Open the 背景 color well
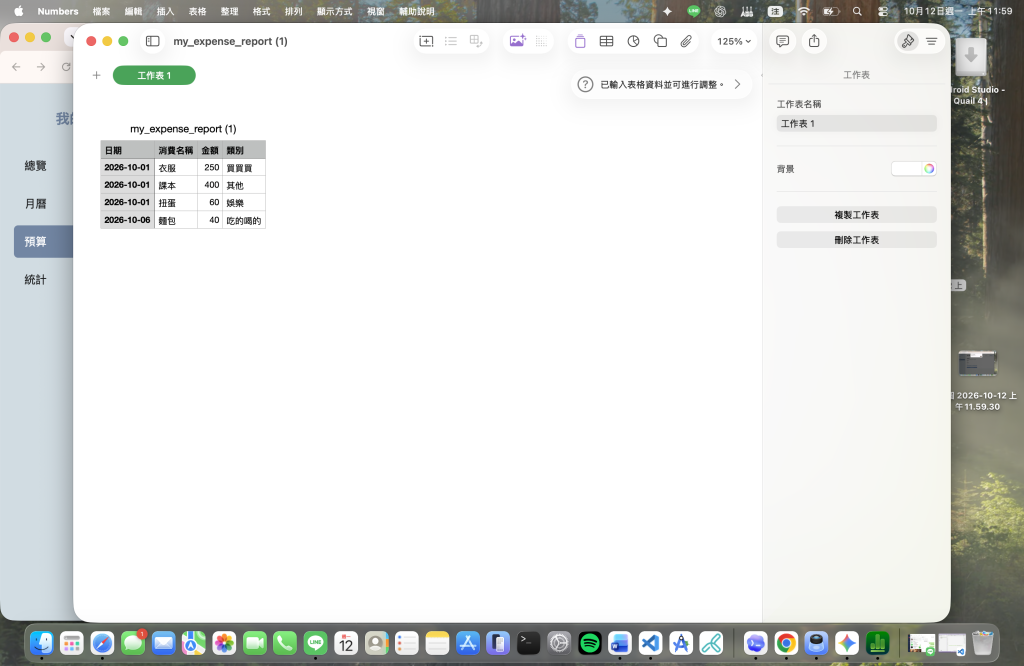 coord(906,168)
